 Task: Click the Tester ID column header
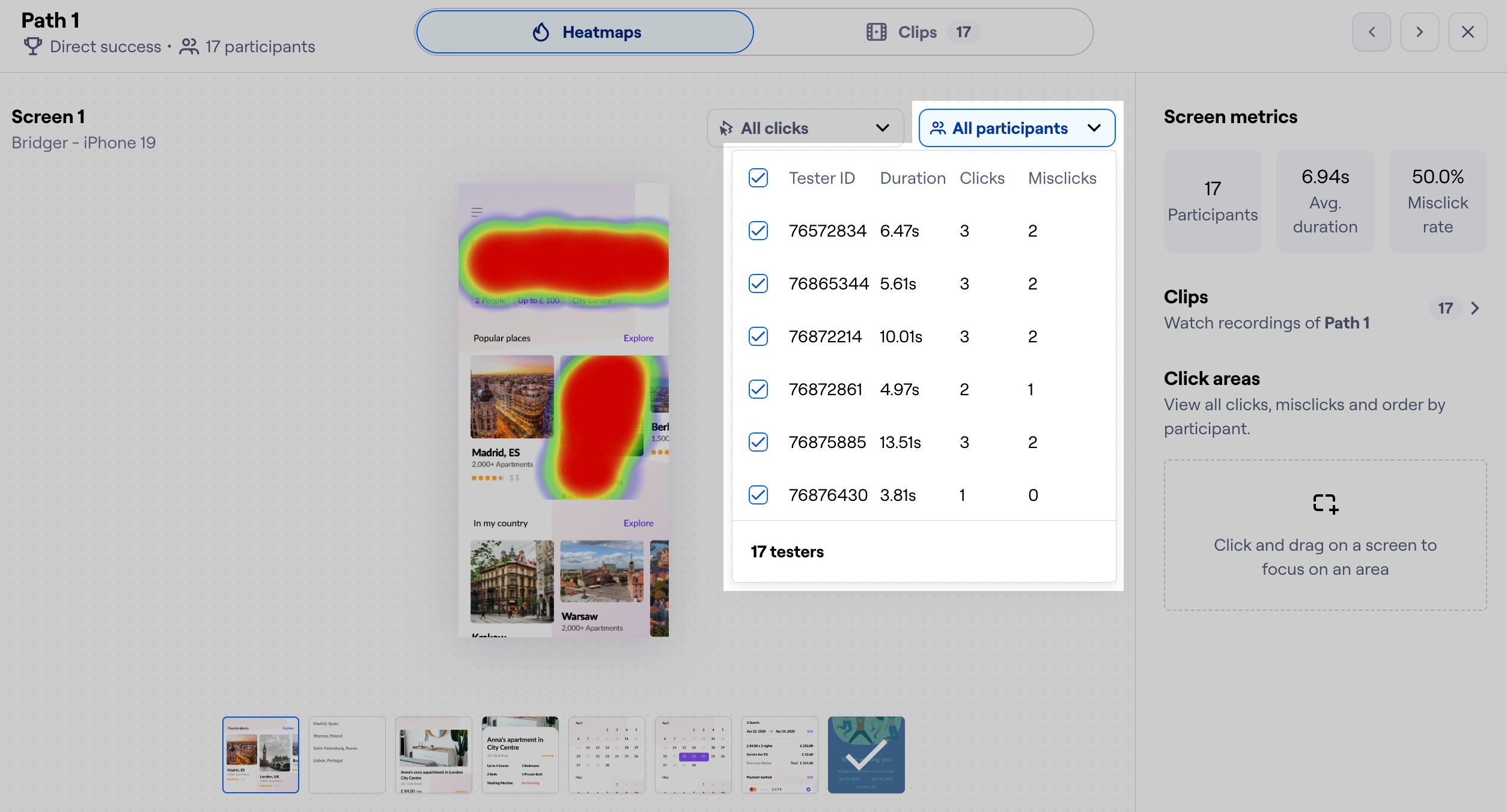(x=821, y=178)
